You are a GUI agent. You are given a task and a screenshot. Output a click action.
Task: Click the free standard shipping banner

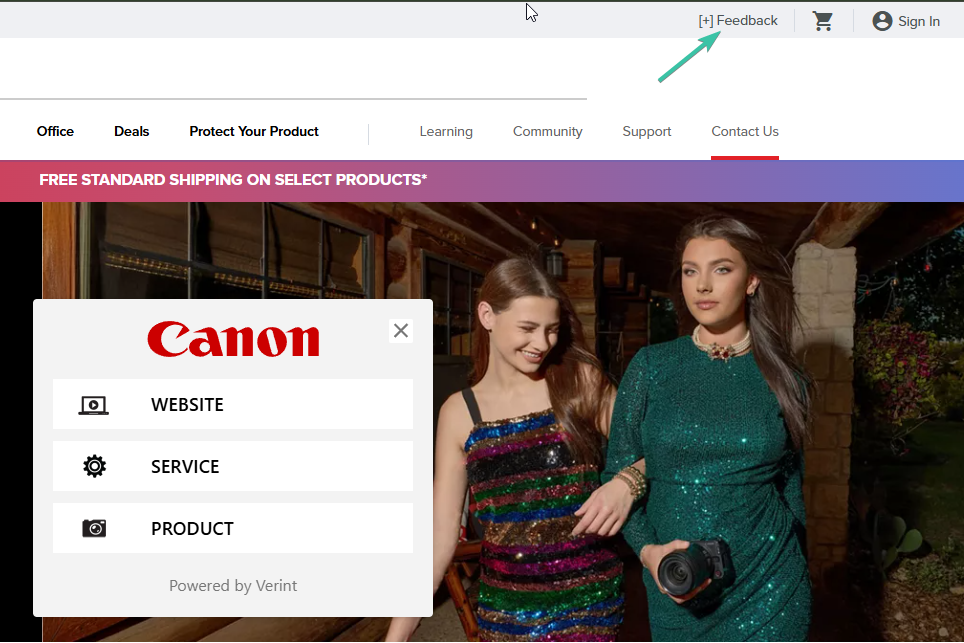[233, 180]
